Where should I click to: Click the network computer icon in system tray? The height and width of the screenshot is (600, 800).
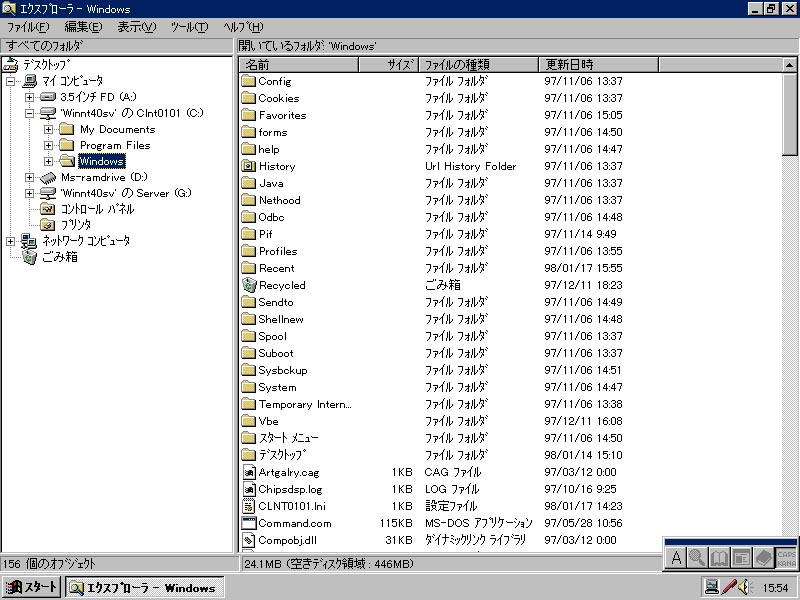[x=711, y=587]
